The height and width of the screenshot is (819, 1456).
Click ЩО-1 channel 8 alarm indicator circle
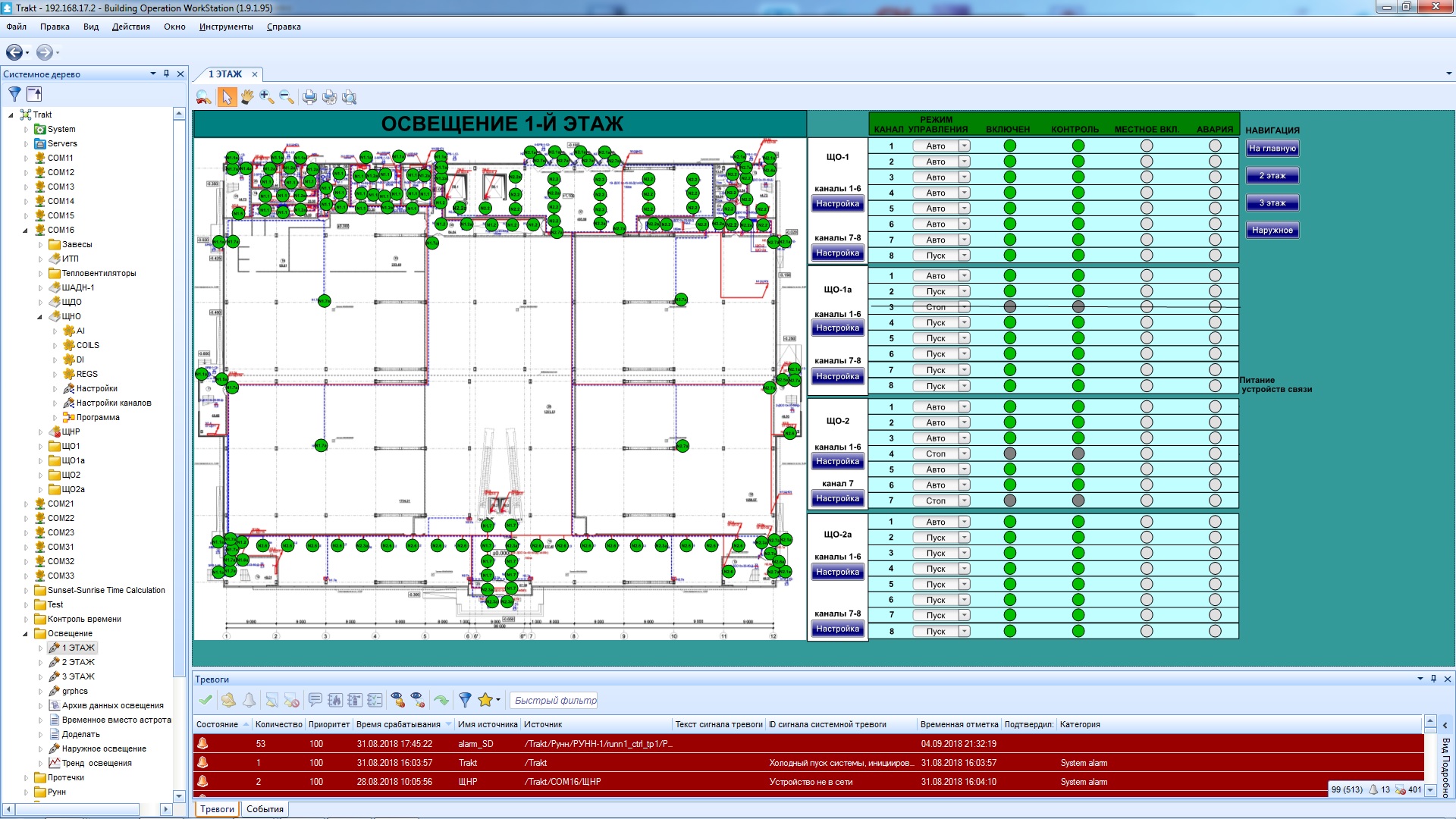click(1215, 256)
